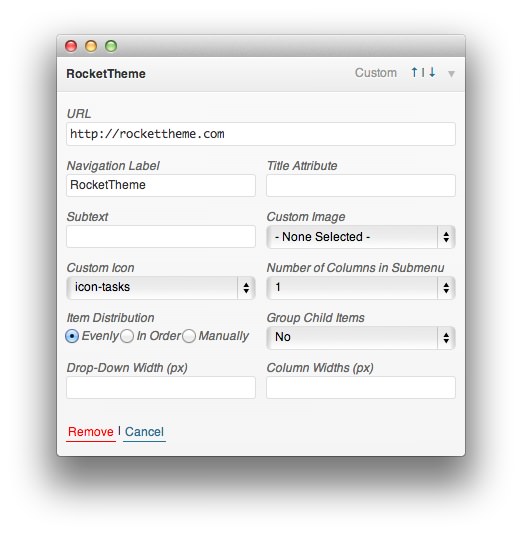Click the green zoom window button
This screenshot has width=522, height=535.
click(111, 46)
